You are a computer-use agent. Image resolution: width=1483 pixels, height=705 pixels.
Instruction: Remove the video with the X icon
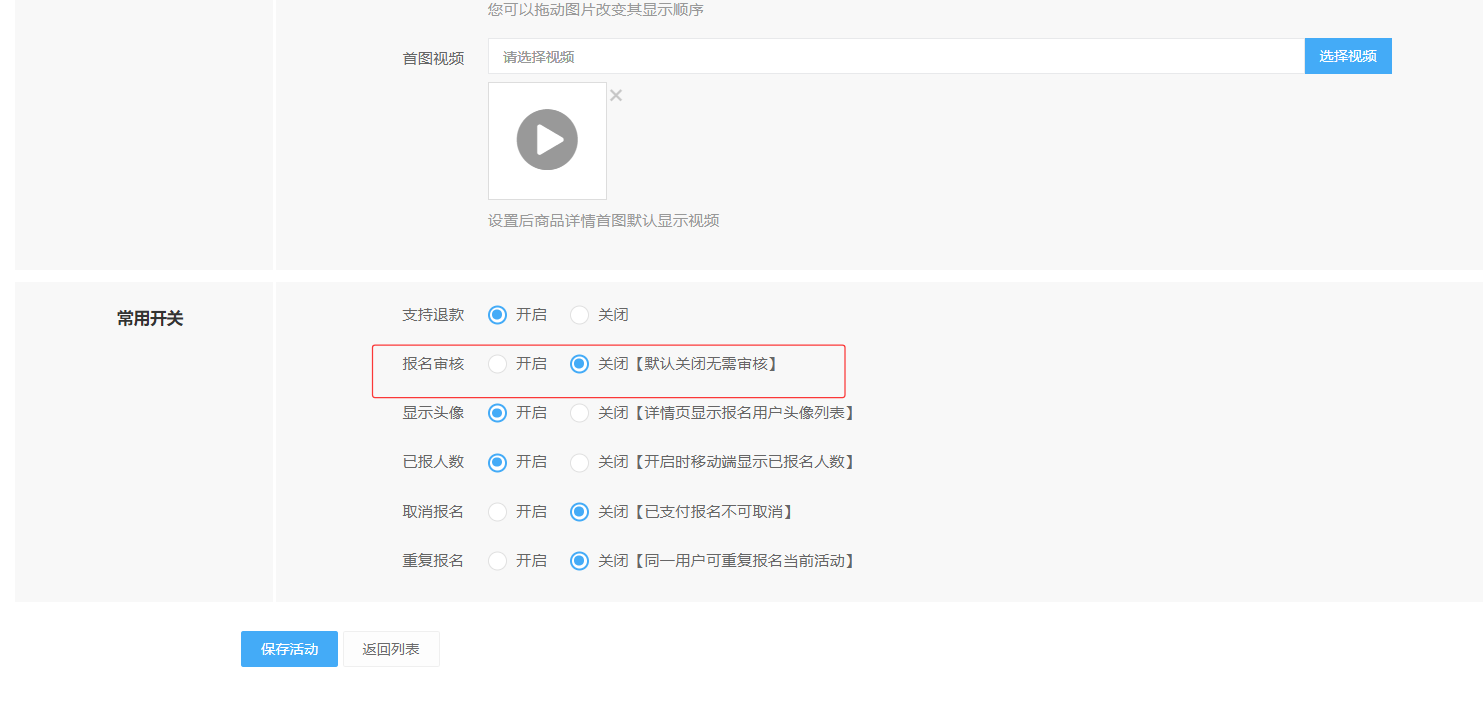[616, 95]
